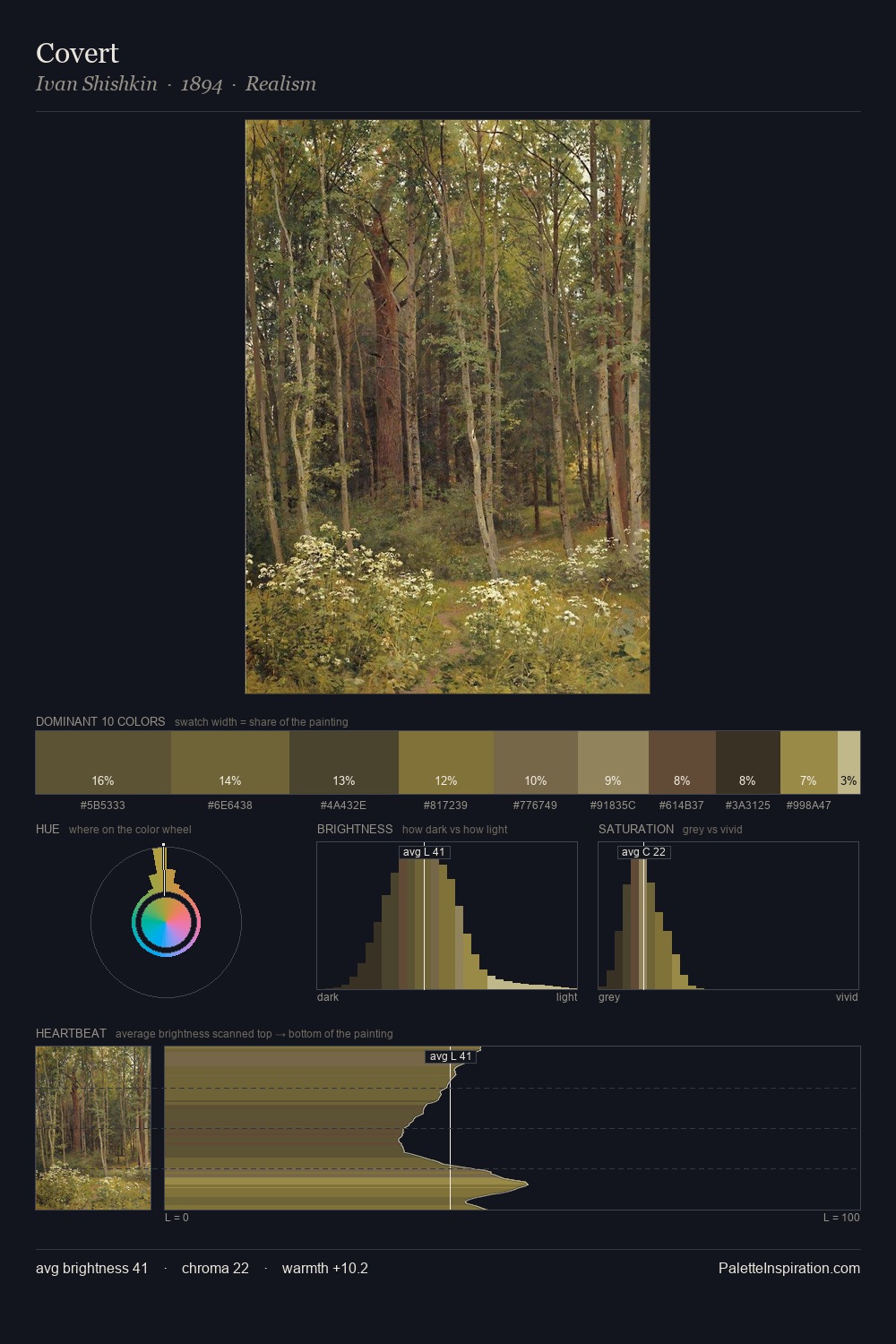Screen dimensions: 896x1344
Task: Pick the 8% swatch above #614B37
Action: [x=682, y=762]
